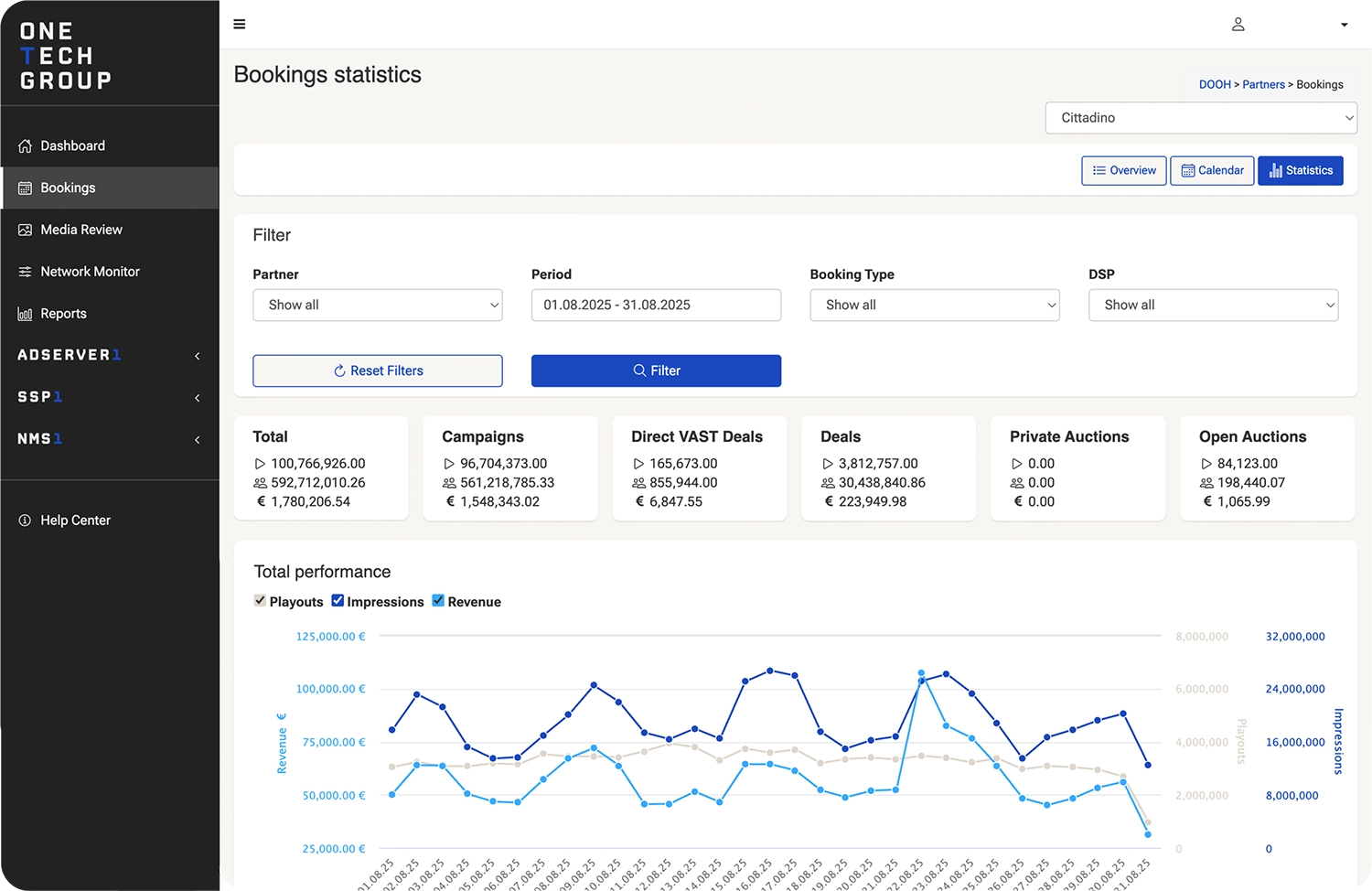Click the play icon in Direct VAST Deals card
This screenshot has width=1372, height=891.
pyautogui.click(x=638, y=465)
